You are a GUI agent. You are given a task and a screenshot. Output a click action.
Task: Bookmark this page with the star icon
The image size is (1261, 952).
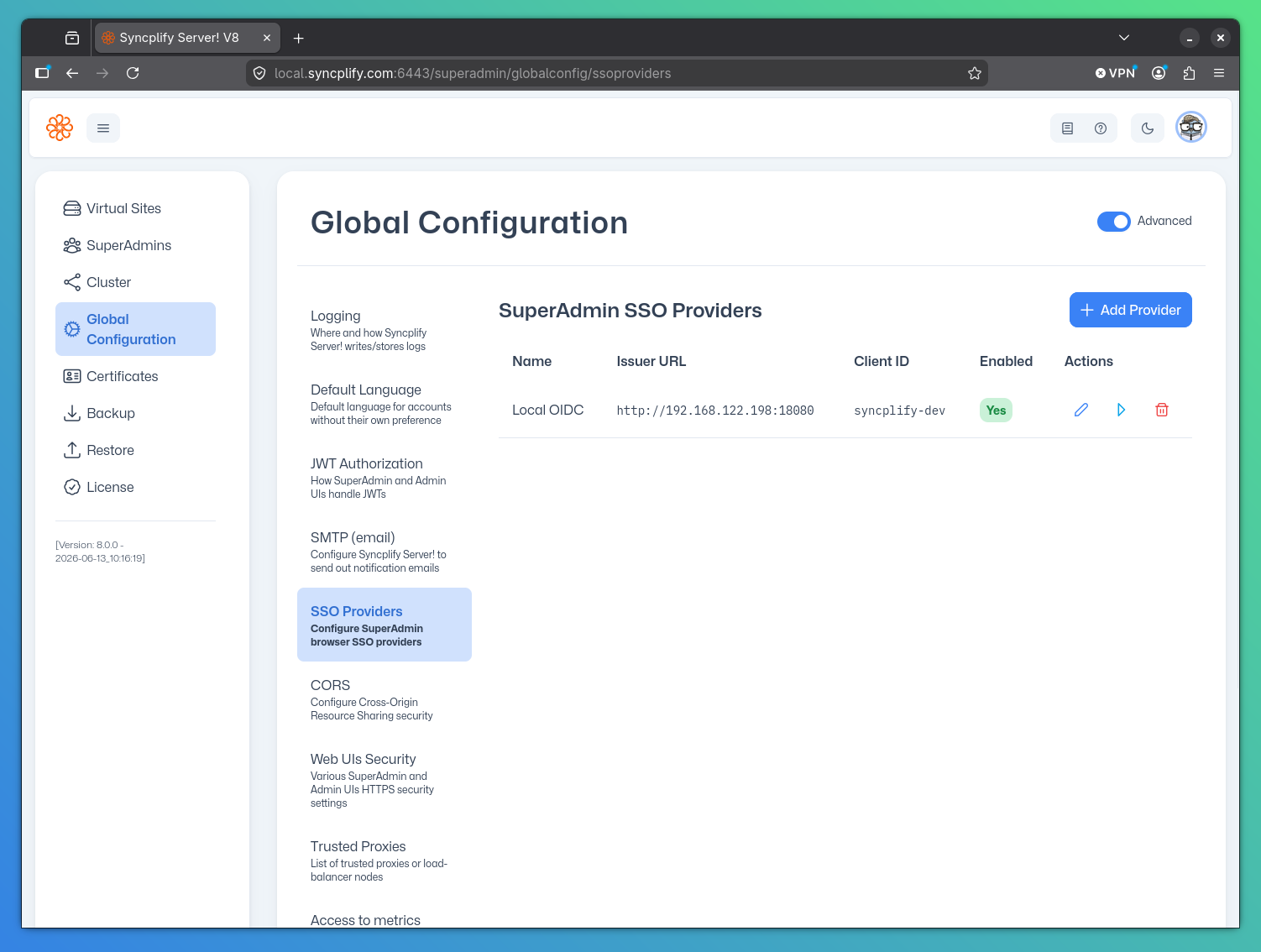click(975, 73)
